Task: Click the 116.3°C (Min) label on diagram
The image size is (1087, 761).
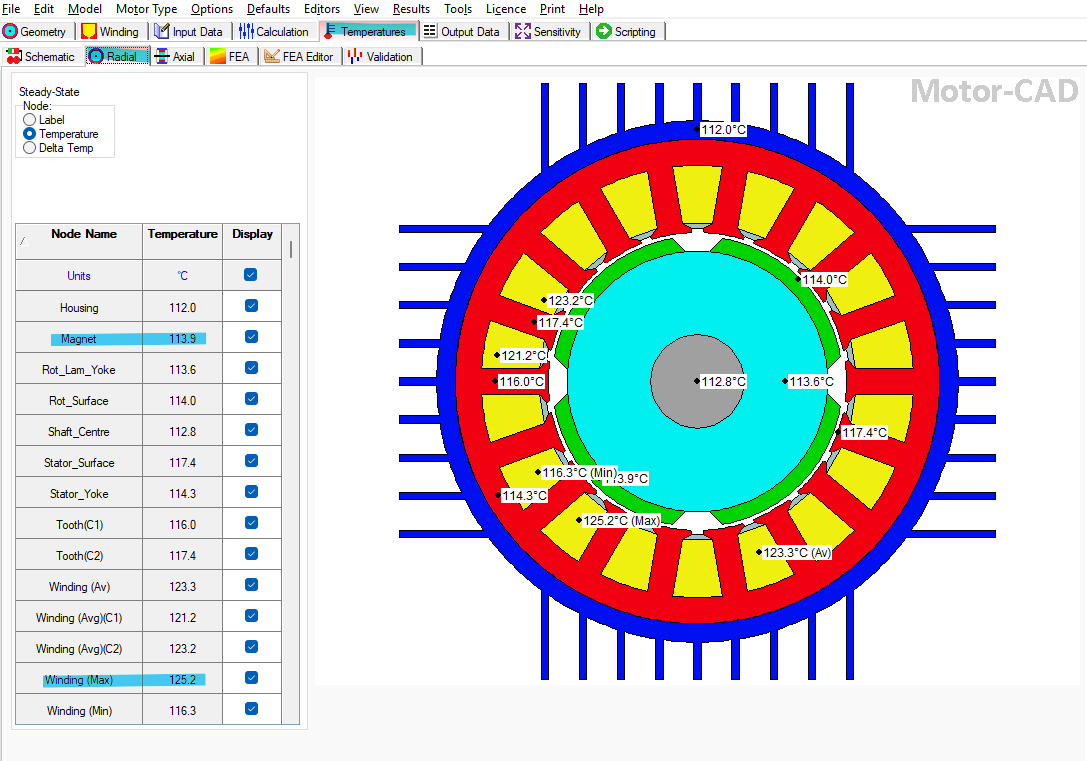Action: 579,473
